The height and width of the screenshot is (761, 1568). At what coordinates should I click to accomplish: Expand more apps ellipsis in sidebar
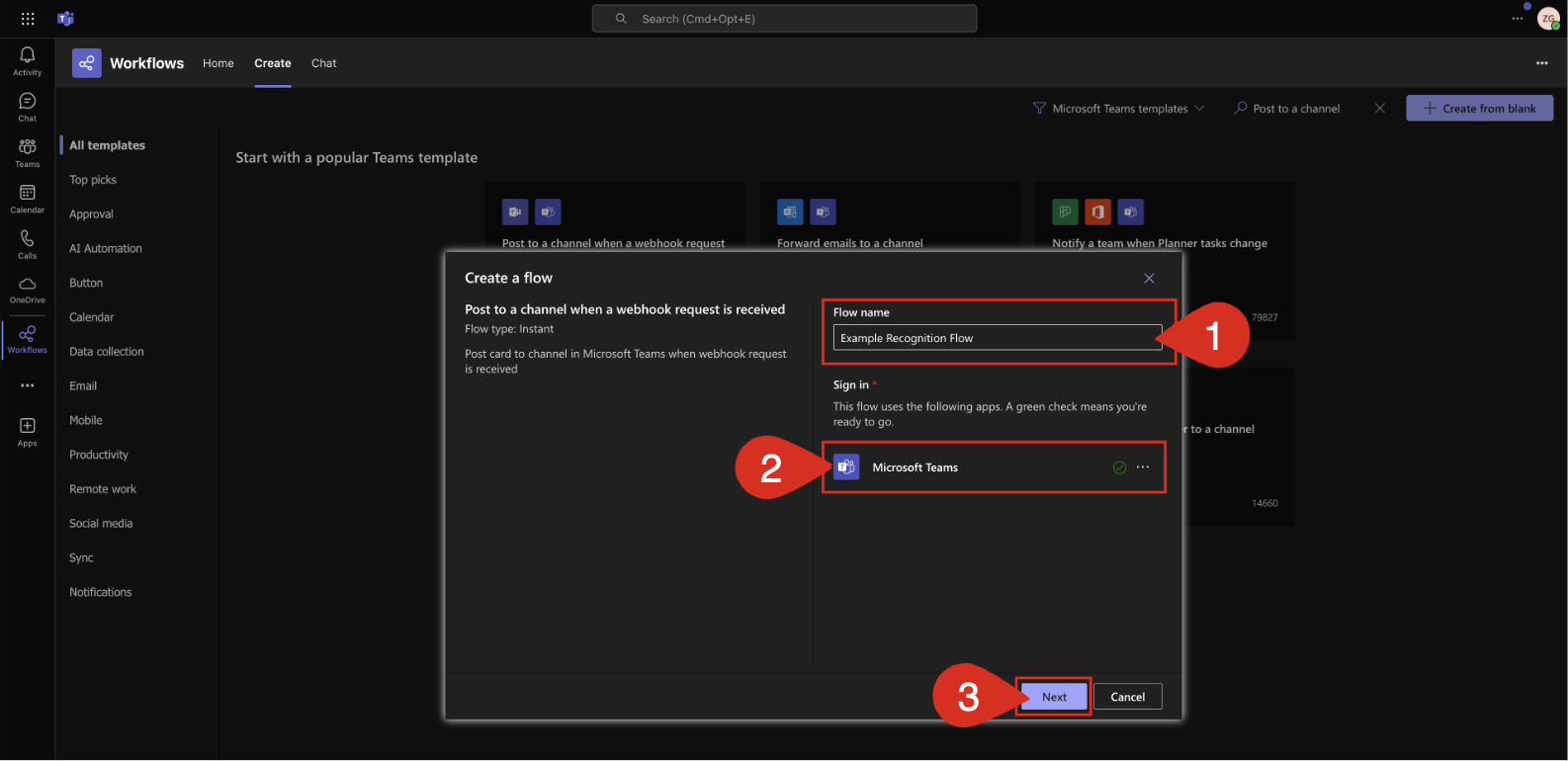coord(27,385)
